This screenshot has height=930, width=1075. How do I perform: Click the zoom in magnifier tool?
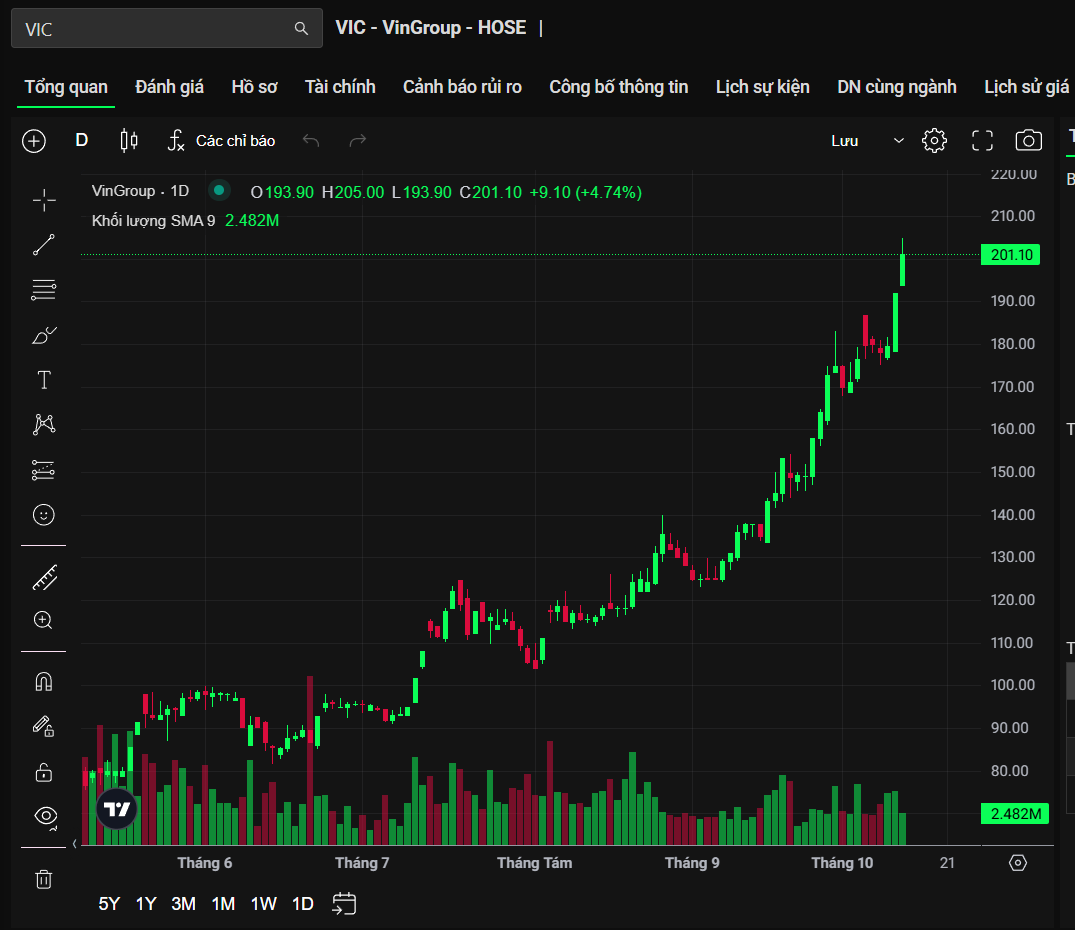[x=44, y=620]
